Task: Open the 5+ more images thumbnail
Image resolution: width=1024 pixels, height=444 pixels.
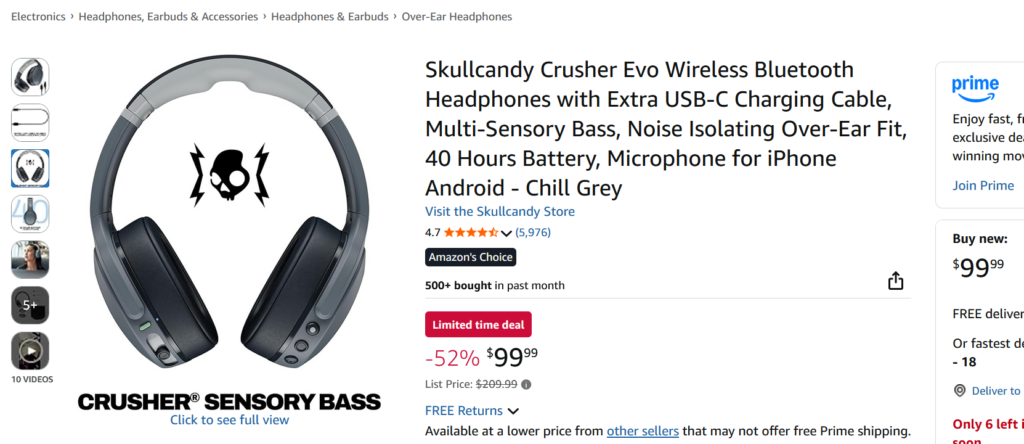Action: point(30,305)
